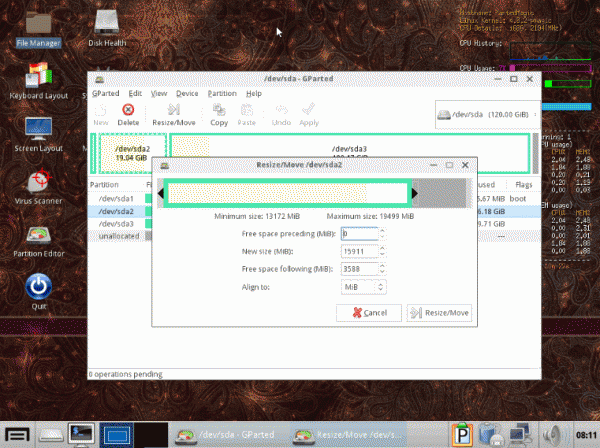Open the Device menu

pyautogui.click(x=187, y=93)
